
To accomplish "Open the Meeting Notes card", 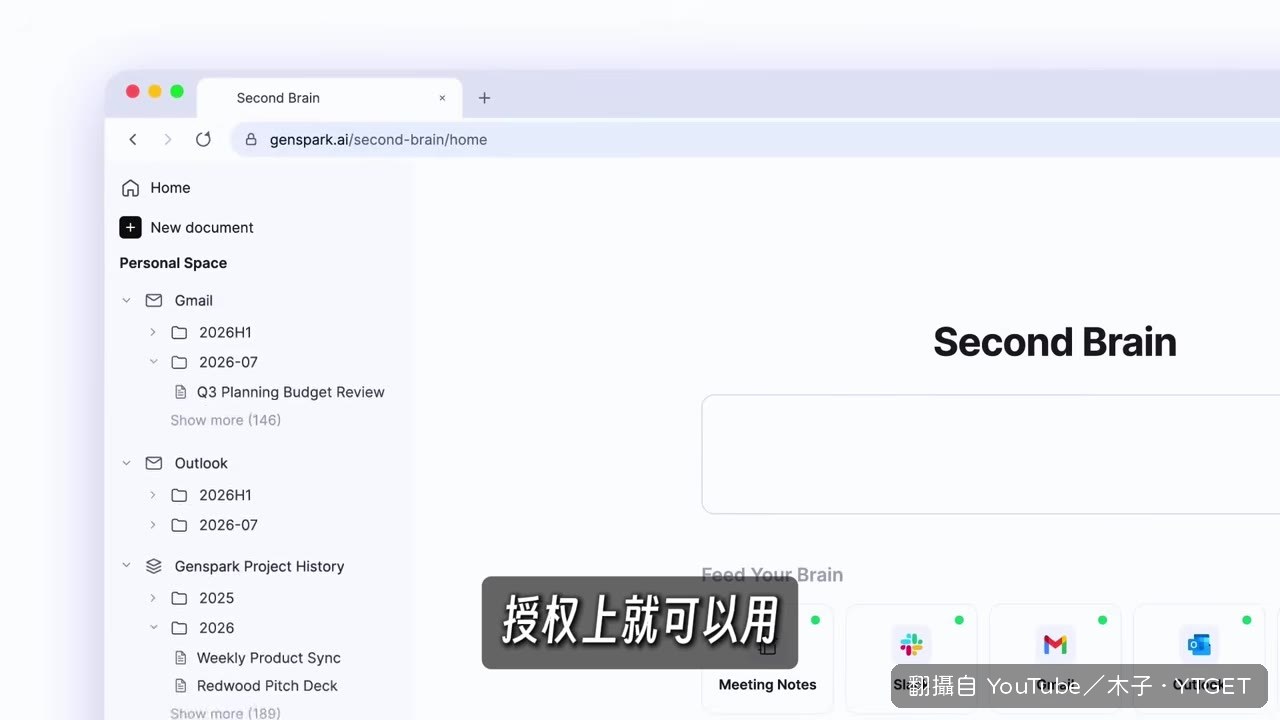I will tap(767, 657).
